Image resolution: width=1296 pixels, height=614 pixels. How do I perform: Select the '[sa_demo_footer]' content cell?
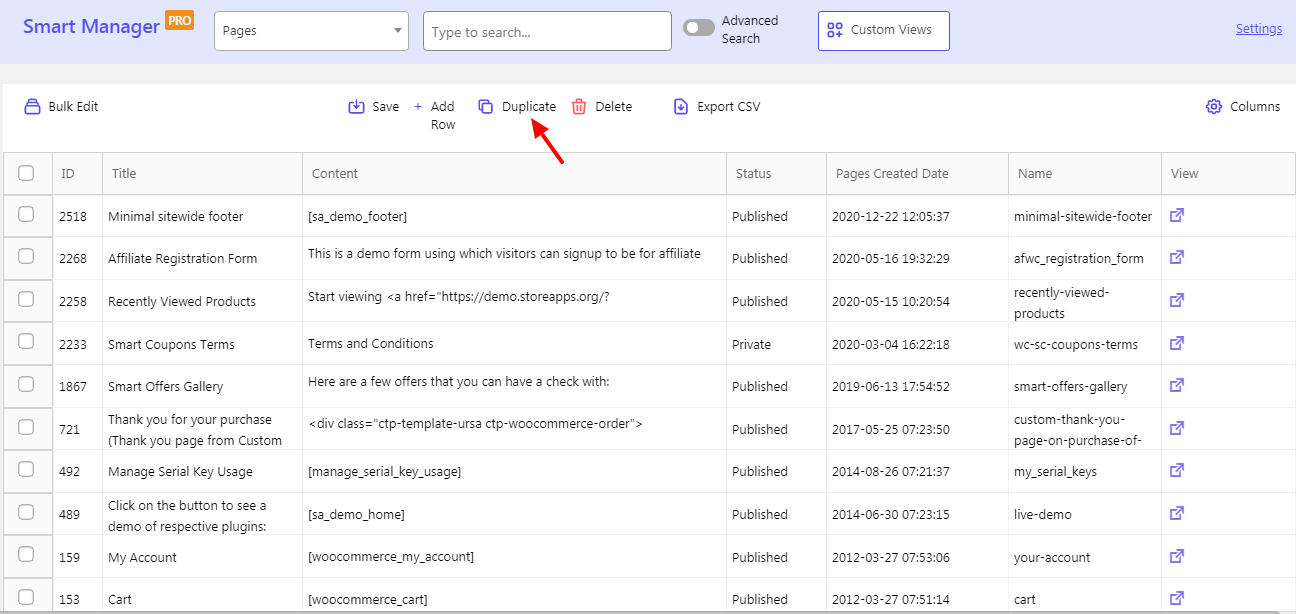[x=514, y=216]
